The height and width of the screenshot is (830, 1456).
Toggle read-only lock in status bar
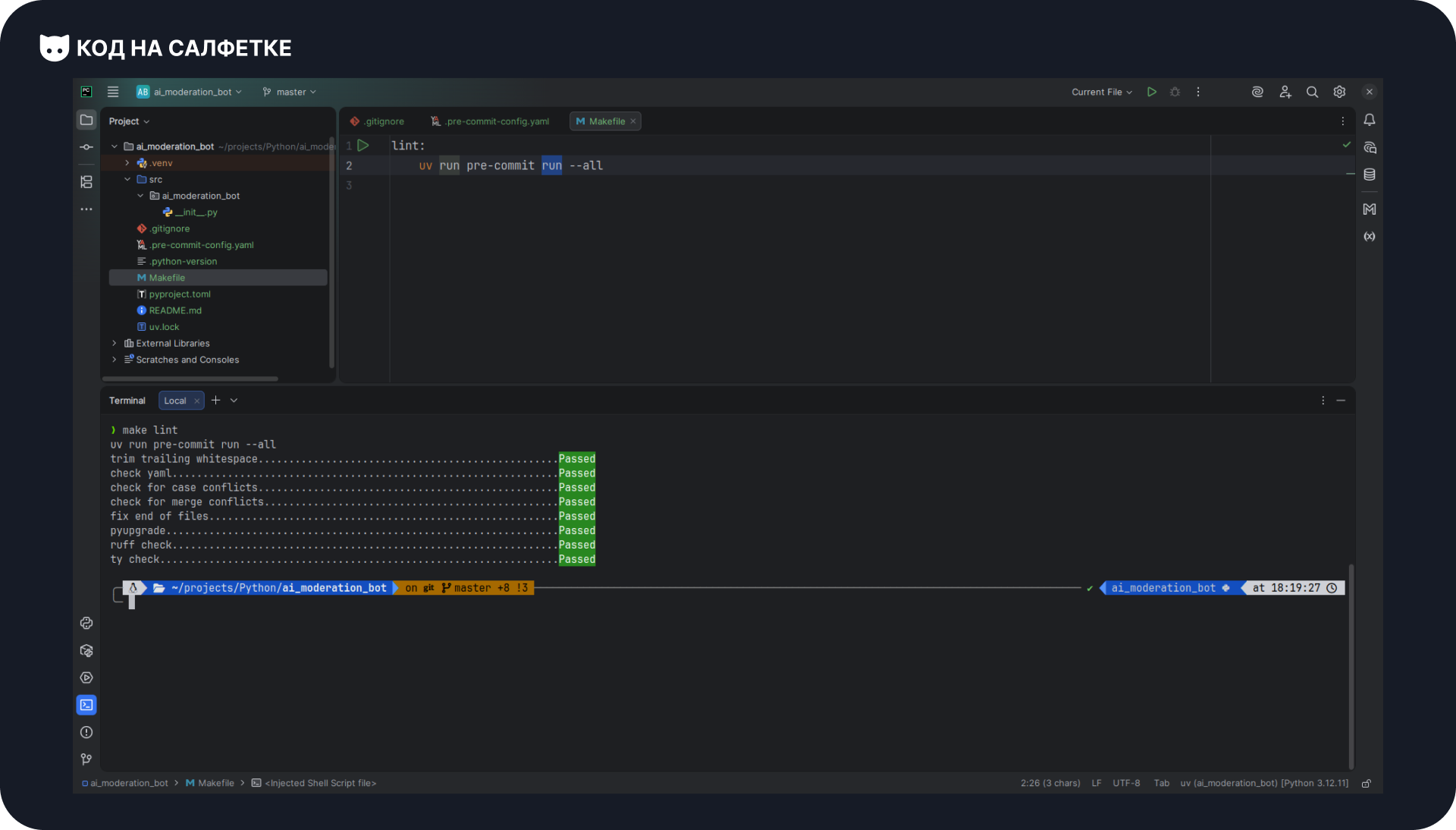point(1367,783)
